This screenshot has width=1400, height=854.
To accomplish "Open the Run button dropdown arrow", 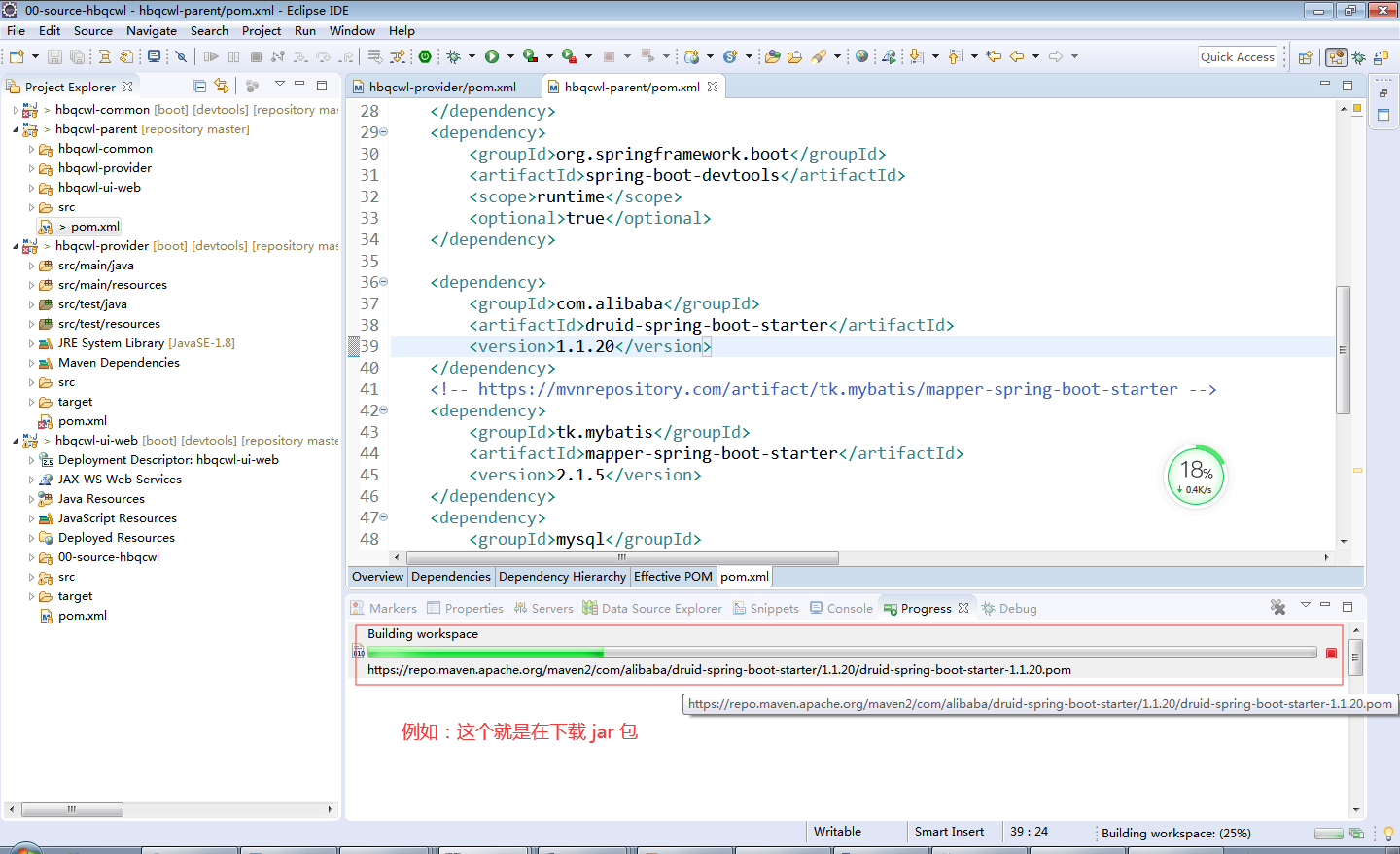I will coord(509,56).
